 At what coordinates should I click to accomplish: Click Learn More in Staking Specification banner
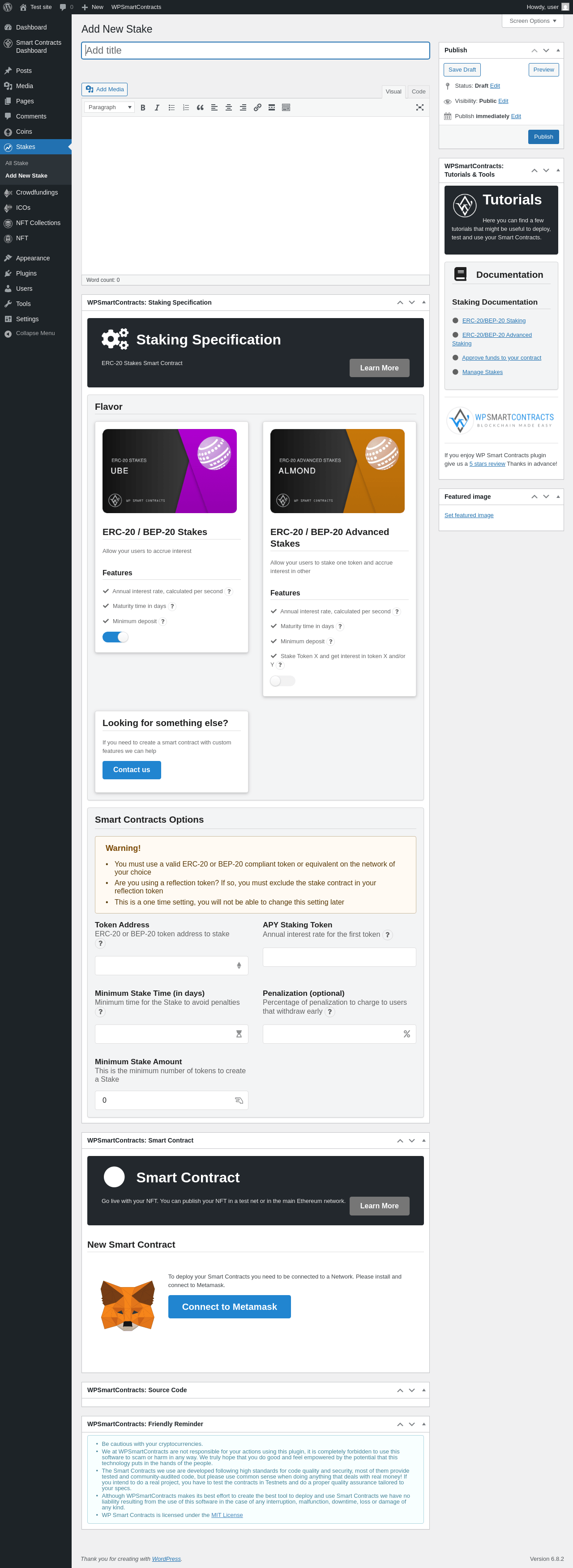(379, 368)
